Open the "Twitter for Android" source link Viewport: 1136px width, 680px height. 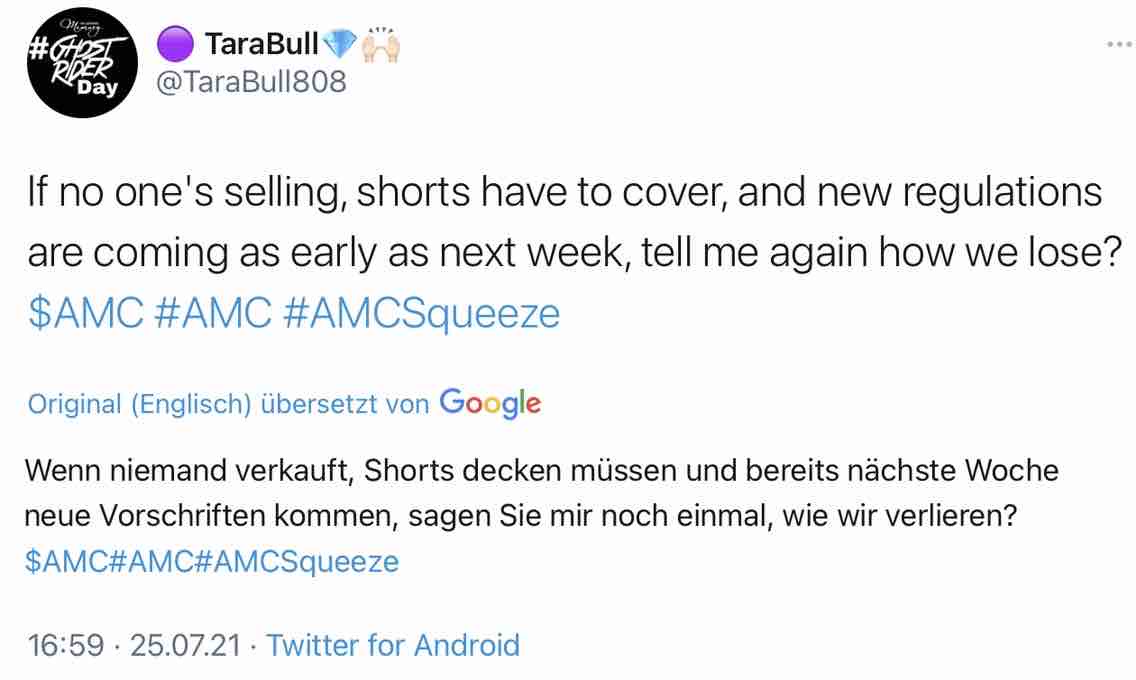click(x=393, y=645)
